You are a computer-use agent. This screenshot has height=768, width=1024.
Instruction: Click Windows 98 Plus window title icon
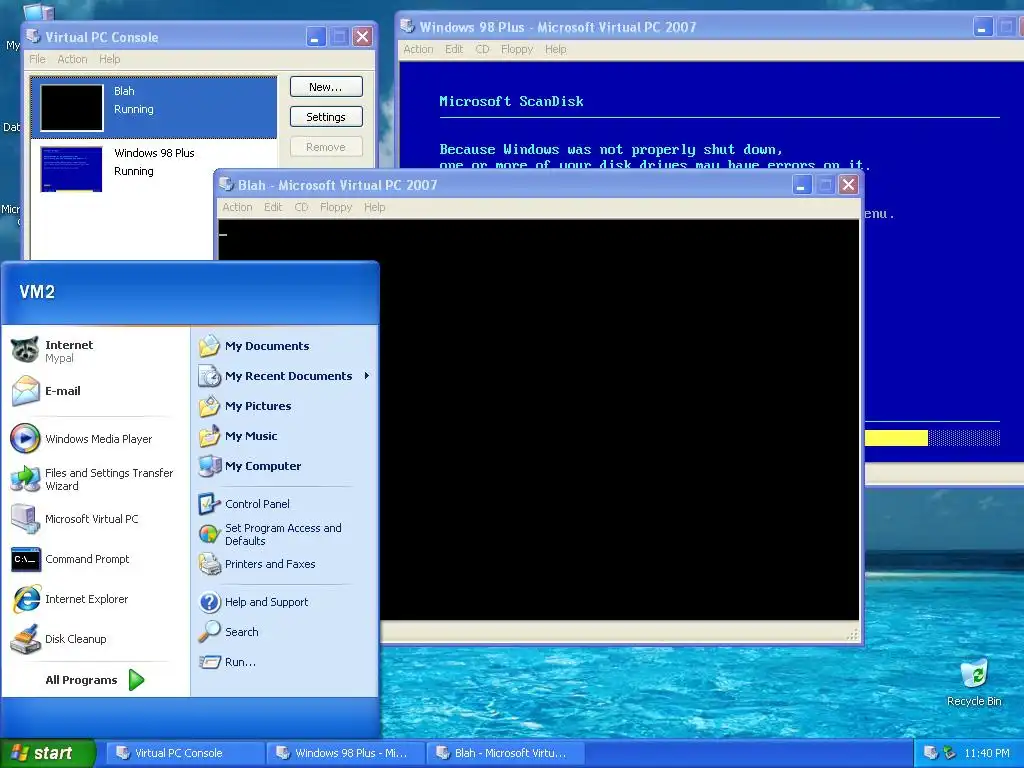point(408,26)
